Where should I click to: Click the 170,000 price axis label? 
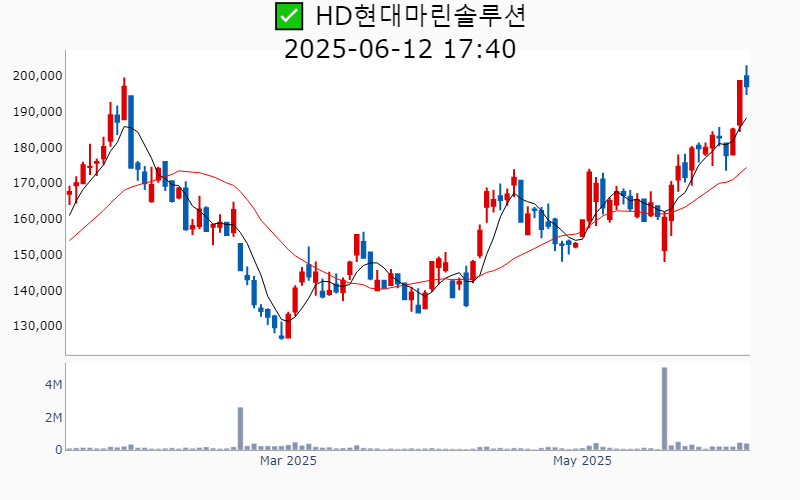point(38,183)
